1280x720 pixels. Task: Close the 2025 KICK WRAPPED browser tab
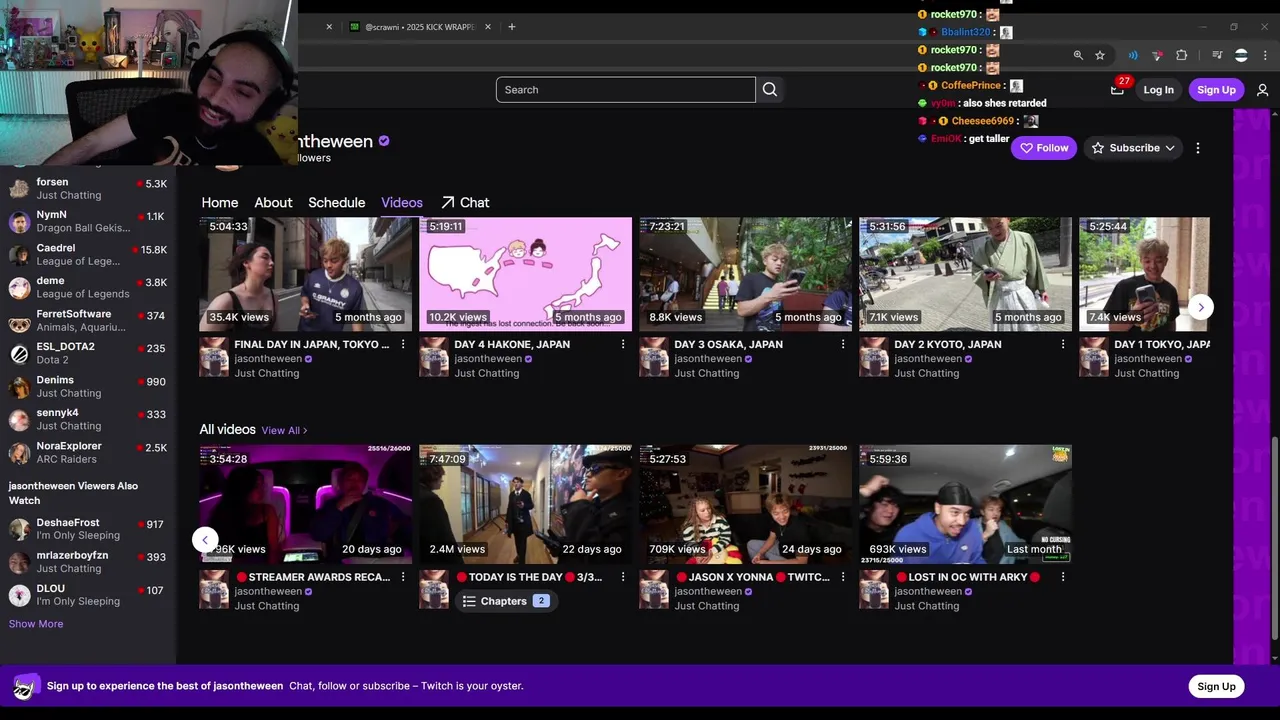(x=488, y=27)
